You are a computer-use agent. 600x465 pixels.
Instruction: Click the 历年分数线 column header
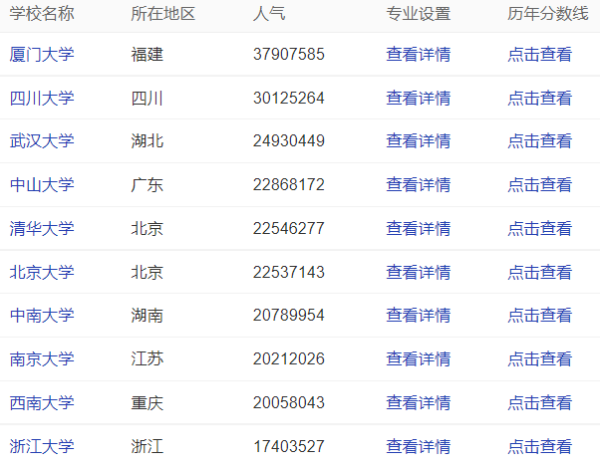pos(548,14)
